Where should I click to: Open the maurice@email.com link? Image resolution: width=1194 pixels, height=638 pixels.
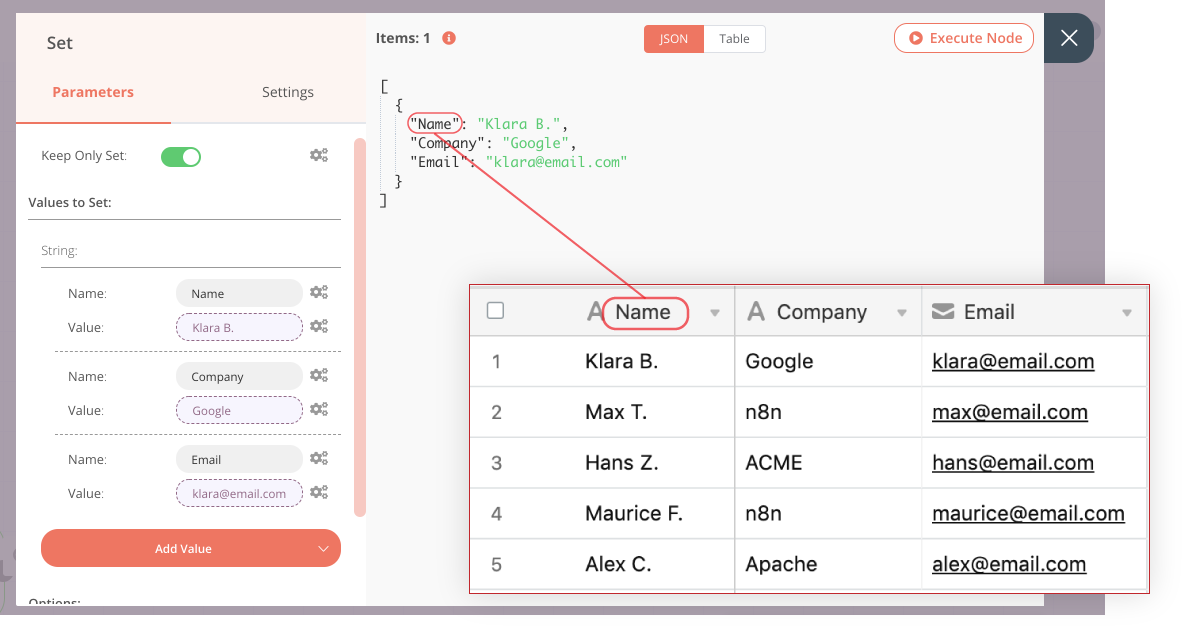pos(1028,513)
